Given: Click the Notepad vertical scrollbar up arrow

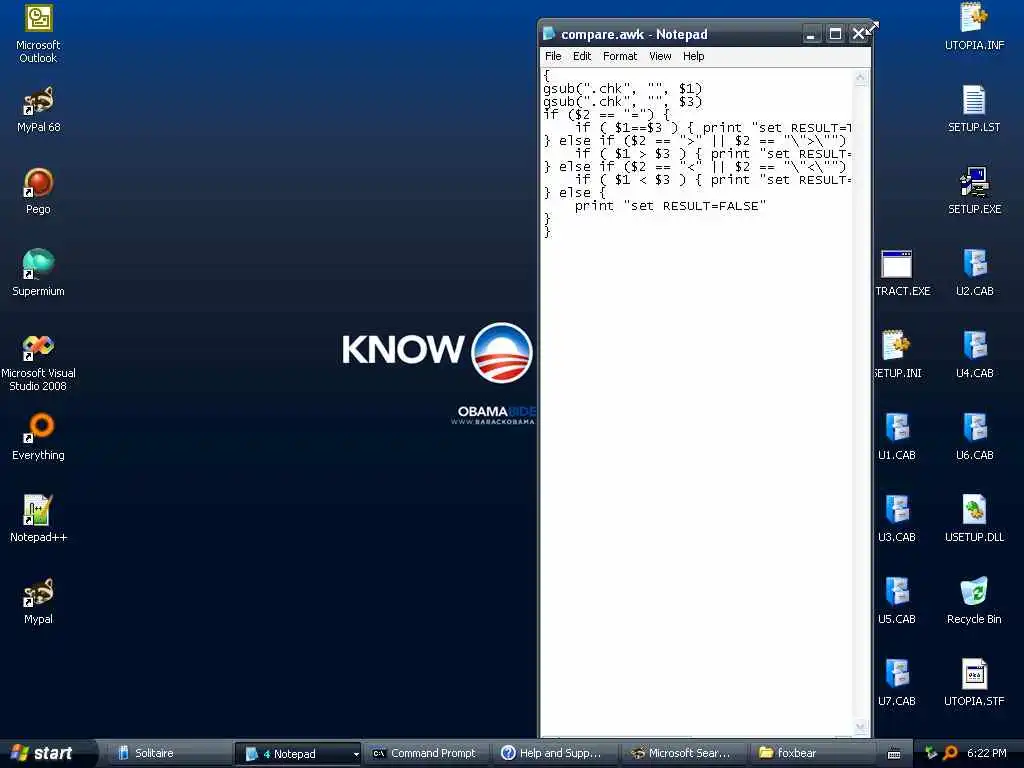Looking at the screenshot, I should (861, 78).
